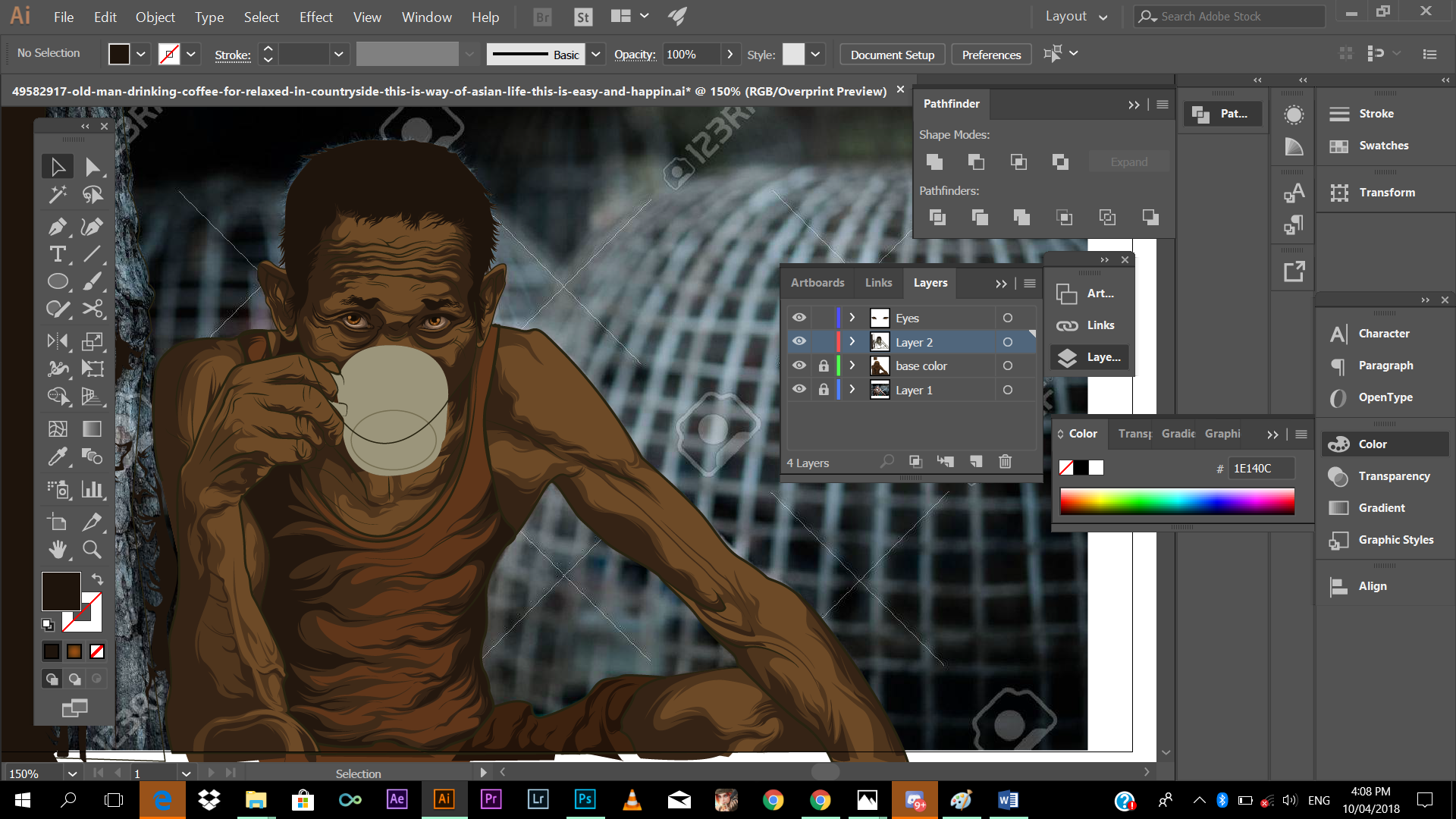1456x819 pixels.
Task: Click Unite shape mode in Pathfinder
Action: (x=934, y=162)
